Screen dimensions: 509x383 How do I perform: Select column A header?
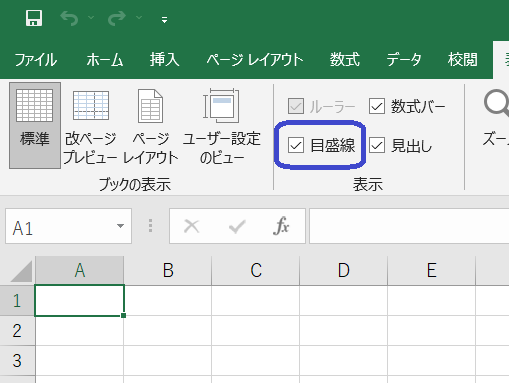pyautogui.click(x=79, y=270)
